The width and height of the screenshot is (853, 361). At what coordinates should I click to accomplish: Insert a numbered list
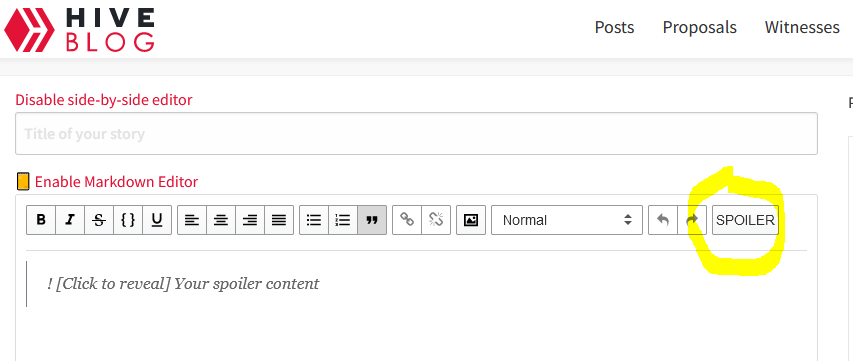coord(343,220)
